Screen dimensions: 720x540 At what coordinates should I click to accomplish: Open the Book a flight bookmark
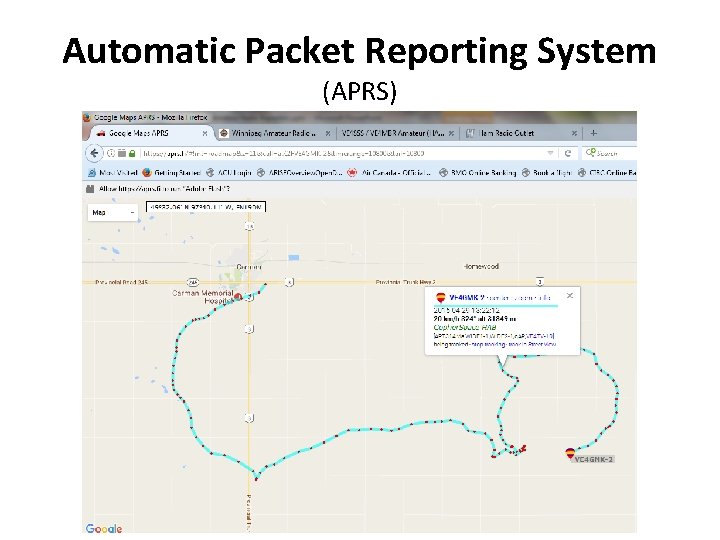546,173
